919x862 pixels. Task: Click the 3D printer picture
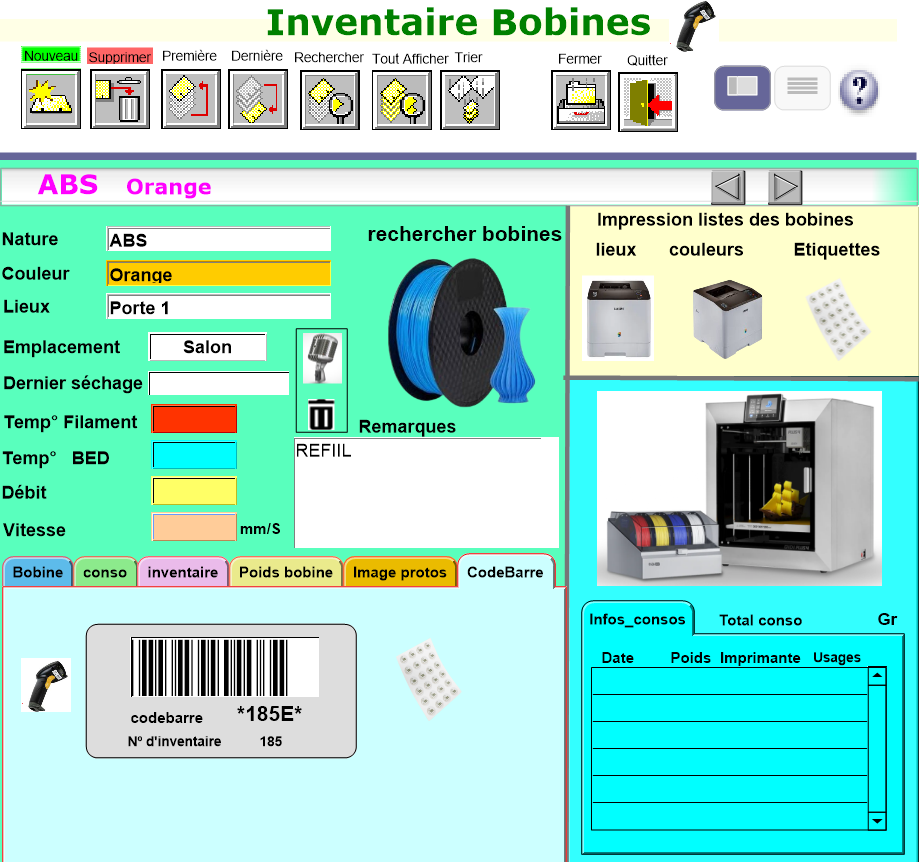click(x=739, y=488)
